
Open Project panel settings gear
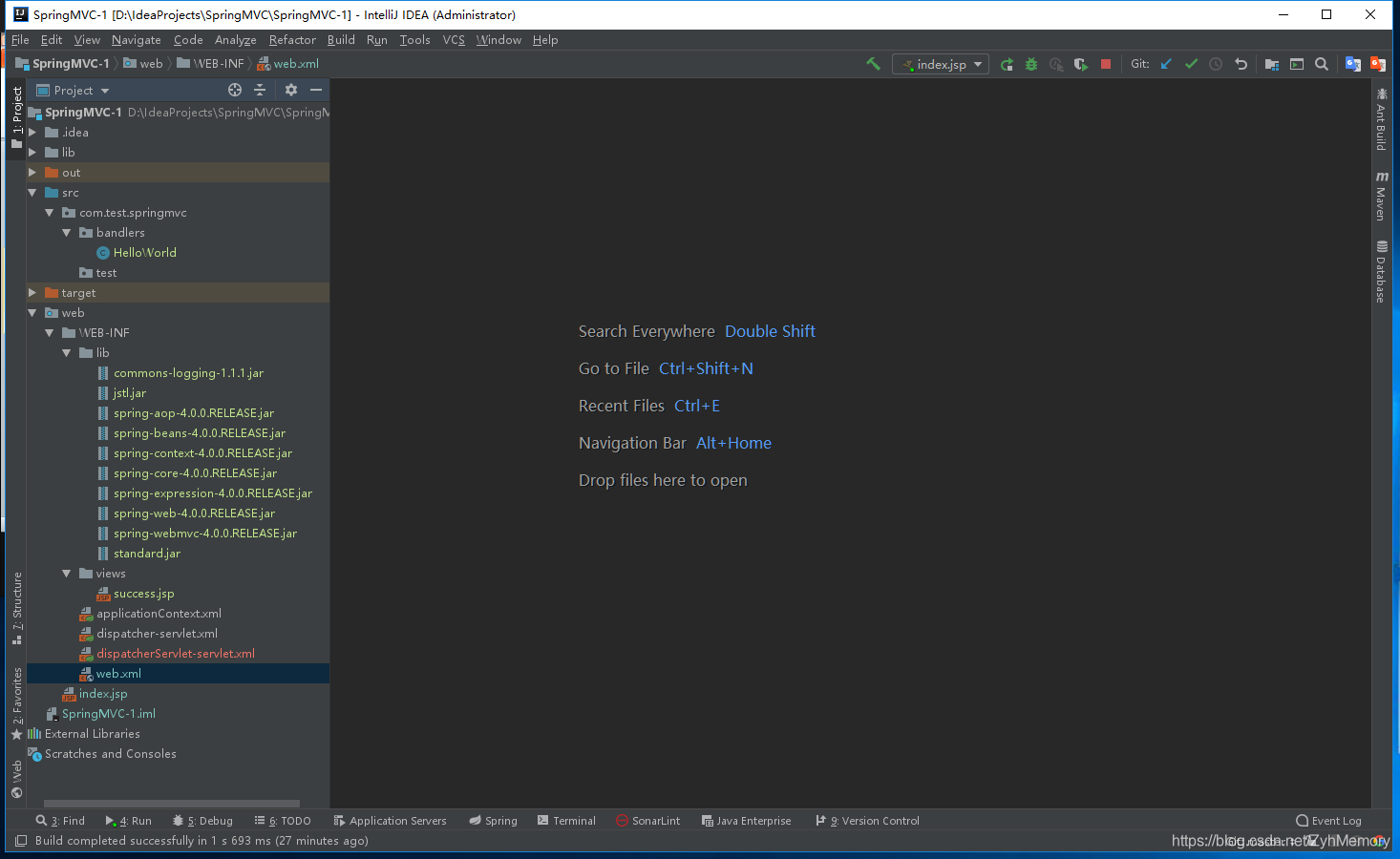click(x=291, y=90)
